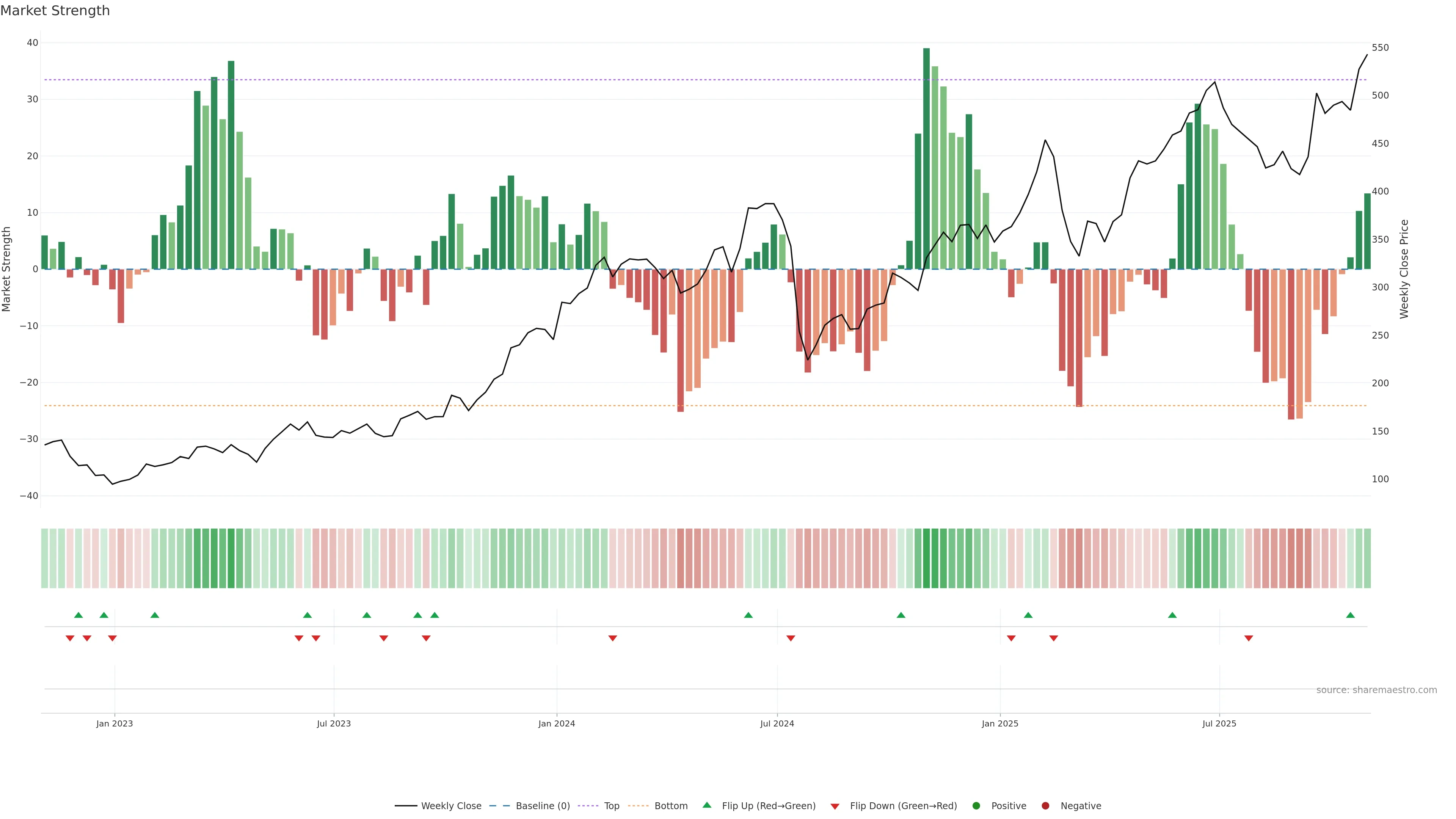Click the Negative red circle legend icon

point(1045,805)
